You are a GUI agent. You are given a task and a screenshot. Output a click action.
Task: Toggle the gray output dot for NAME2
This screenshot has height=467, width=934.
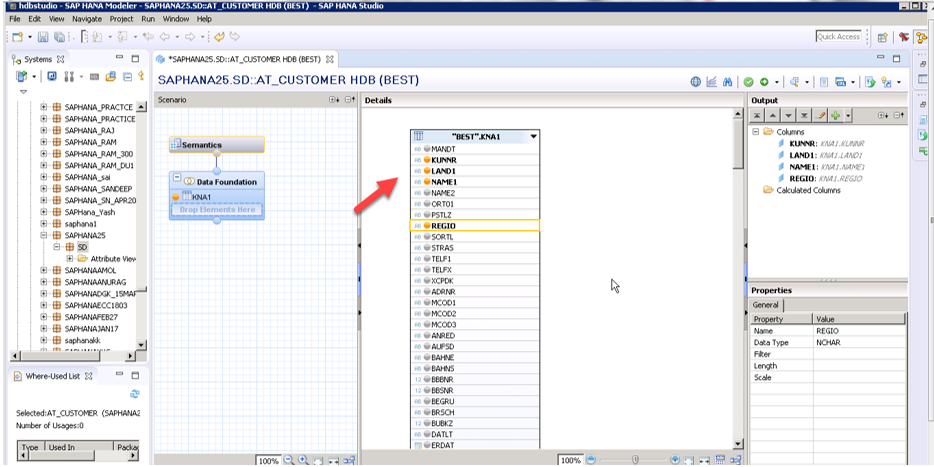click(427, 193)
